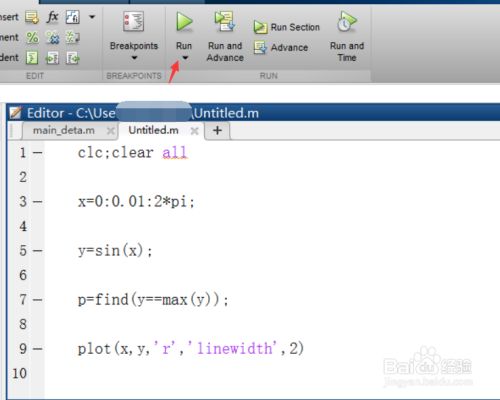Image resolution: width=500 pixels, height=400 pixels.
Task: Click the fx insert function icon
Action: pyautogui.click(x=53, y=17)
